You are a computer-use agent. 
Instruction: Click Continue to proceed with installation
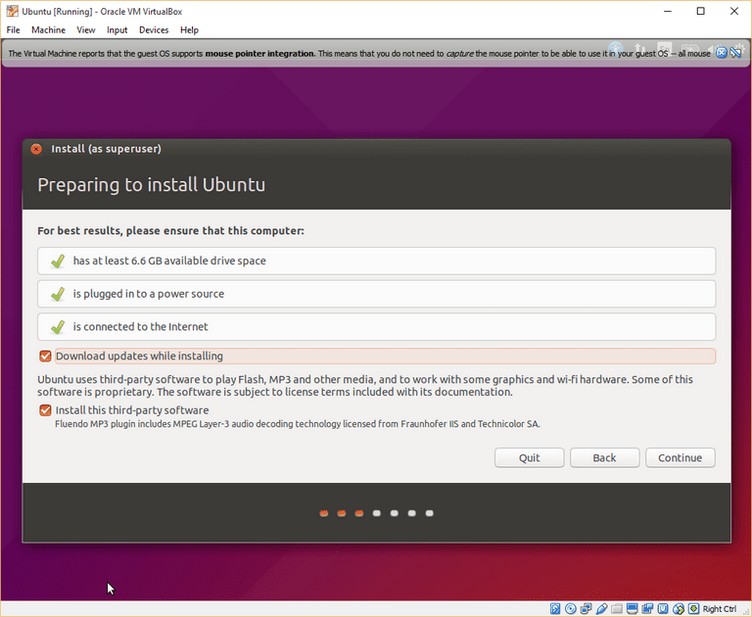[680, 458]
